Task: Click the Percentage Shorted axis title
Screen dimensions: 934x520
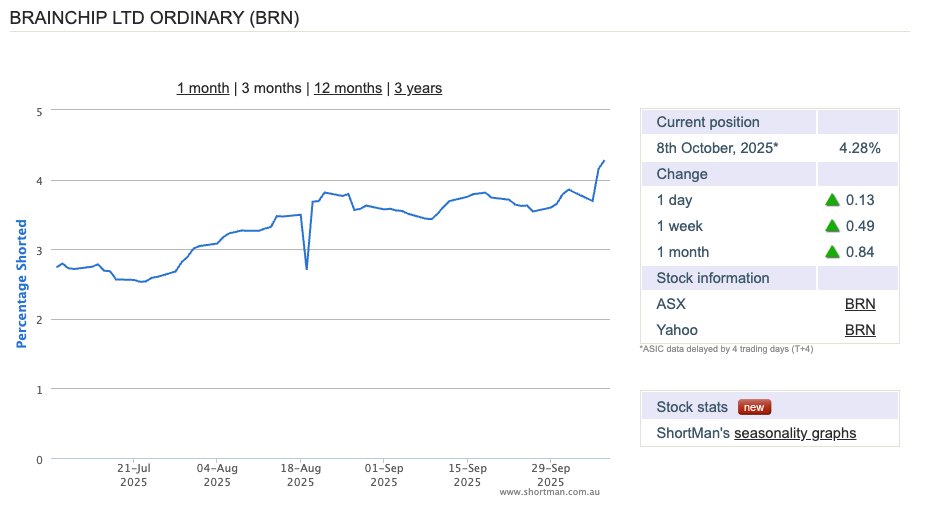Action: 21,285
